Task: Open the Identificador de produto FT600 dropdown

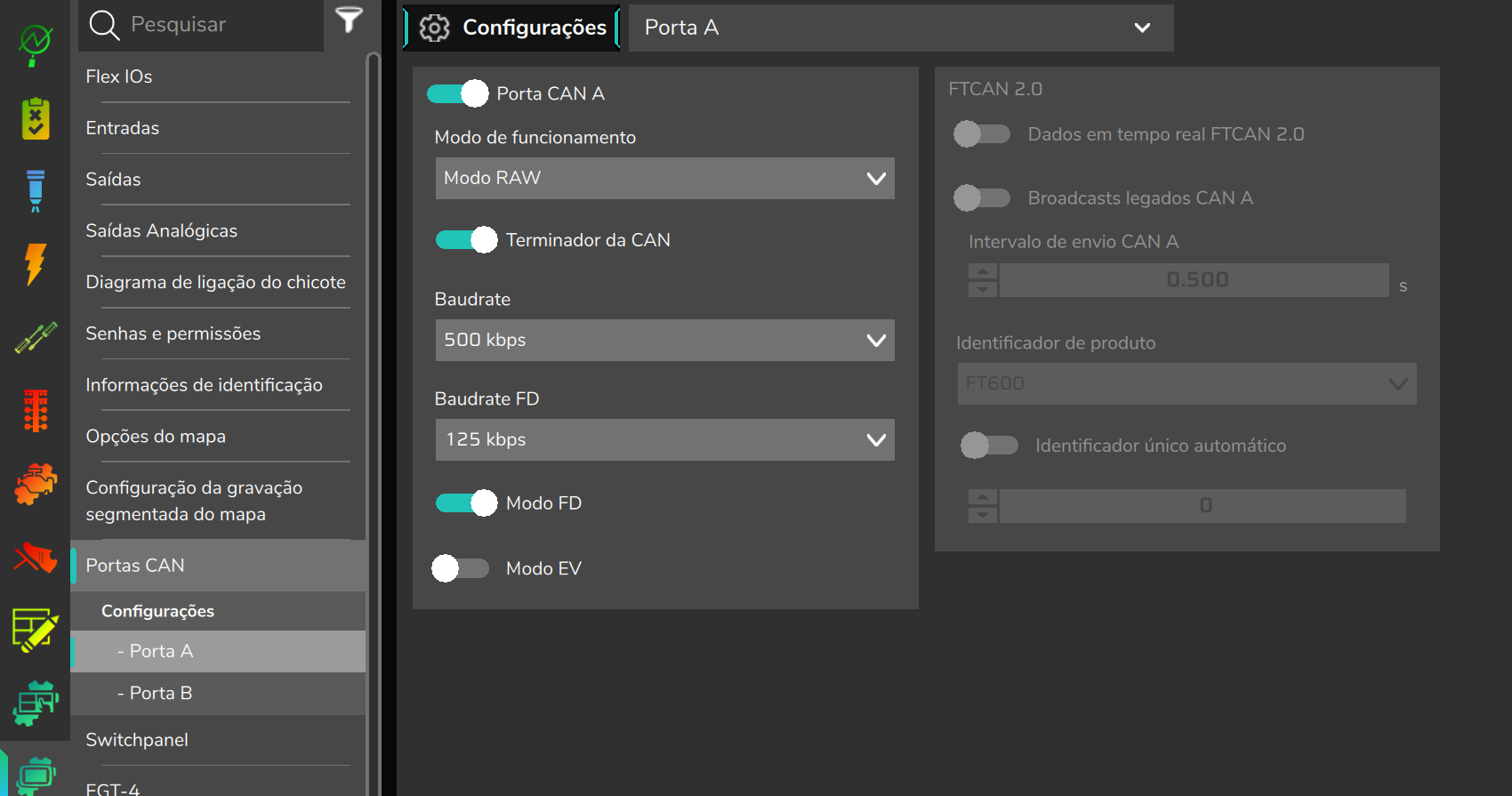Action: [x=1186, y=383]
